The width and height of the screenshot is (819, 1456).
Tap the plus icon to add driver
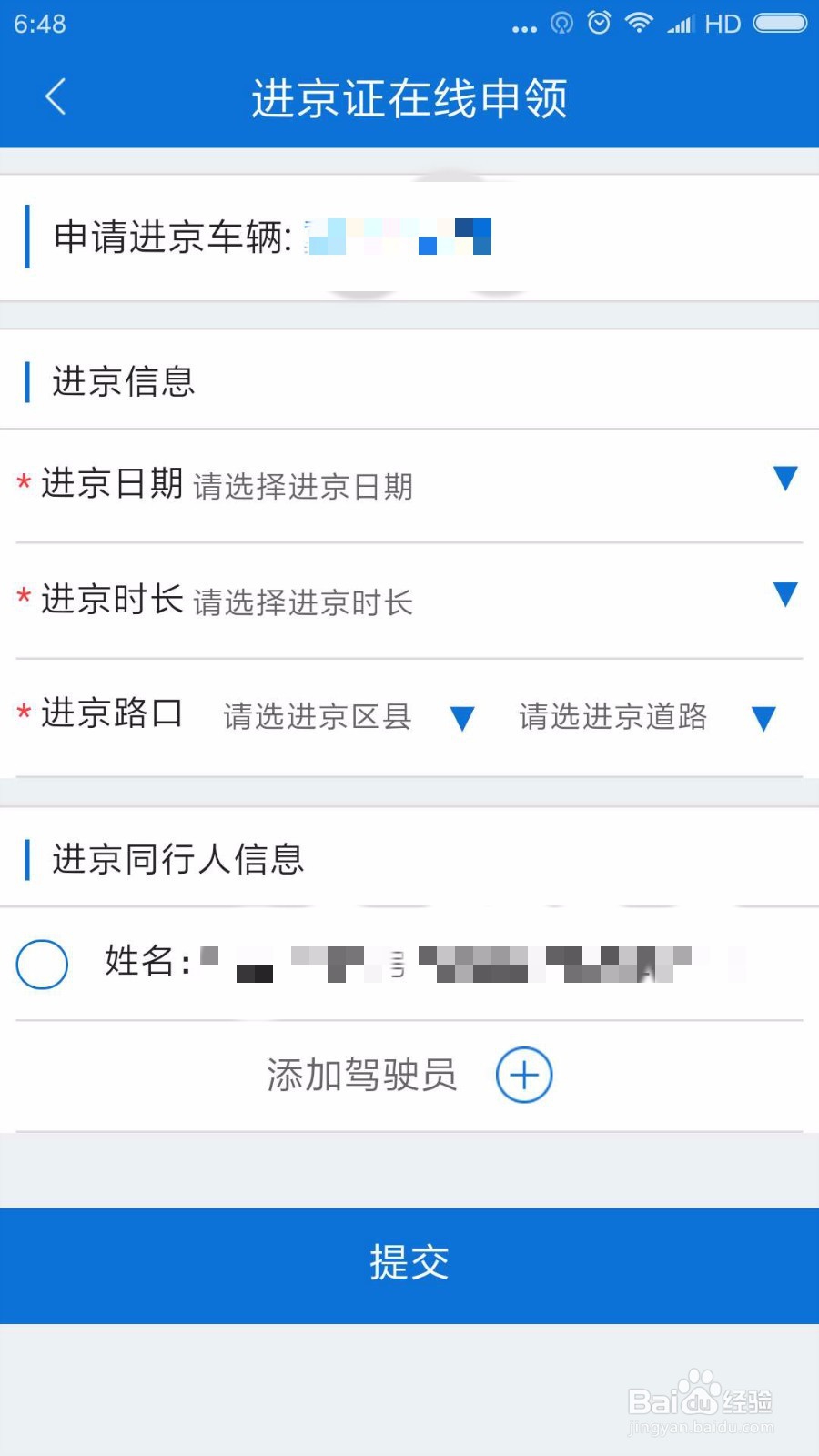[x=524, y=1075]
